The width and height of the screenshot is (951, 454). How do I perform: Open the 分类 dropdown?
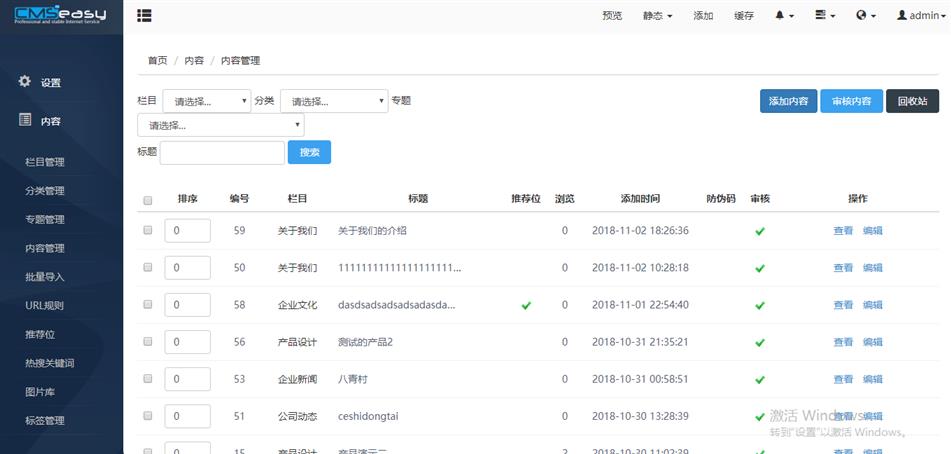point(333,101)
